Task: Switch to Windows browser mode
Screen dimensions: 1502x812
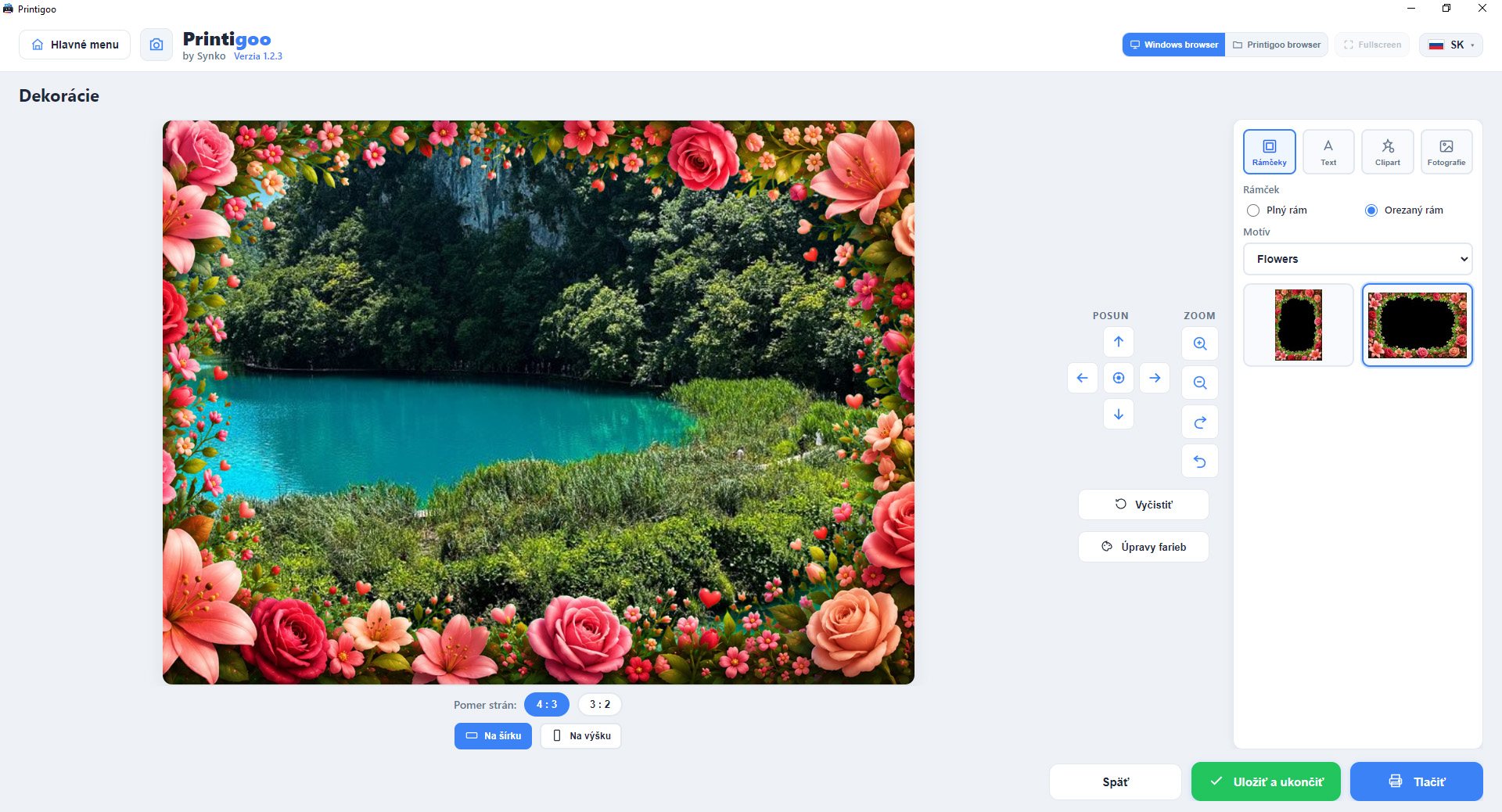Action: coord(1173,45)
